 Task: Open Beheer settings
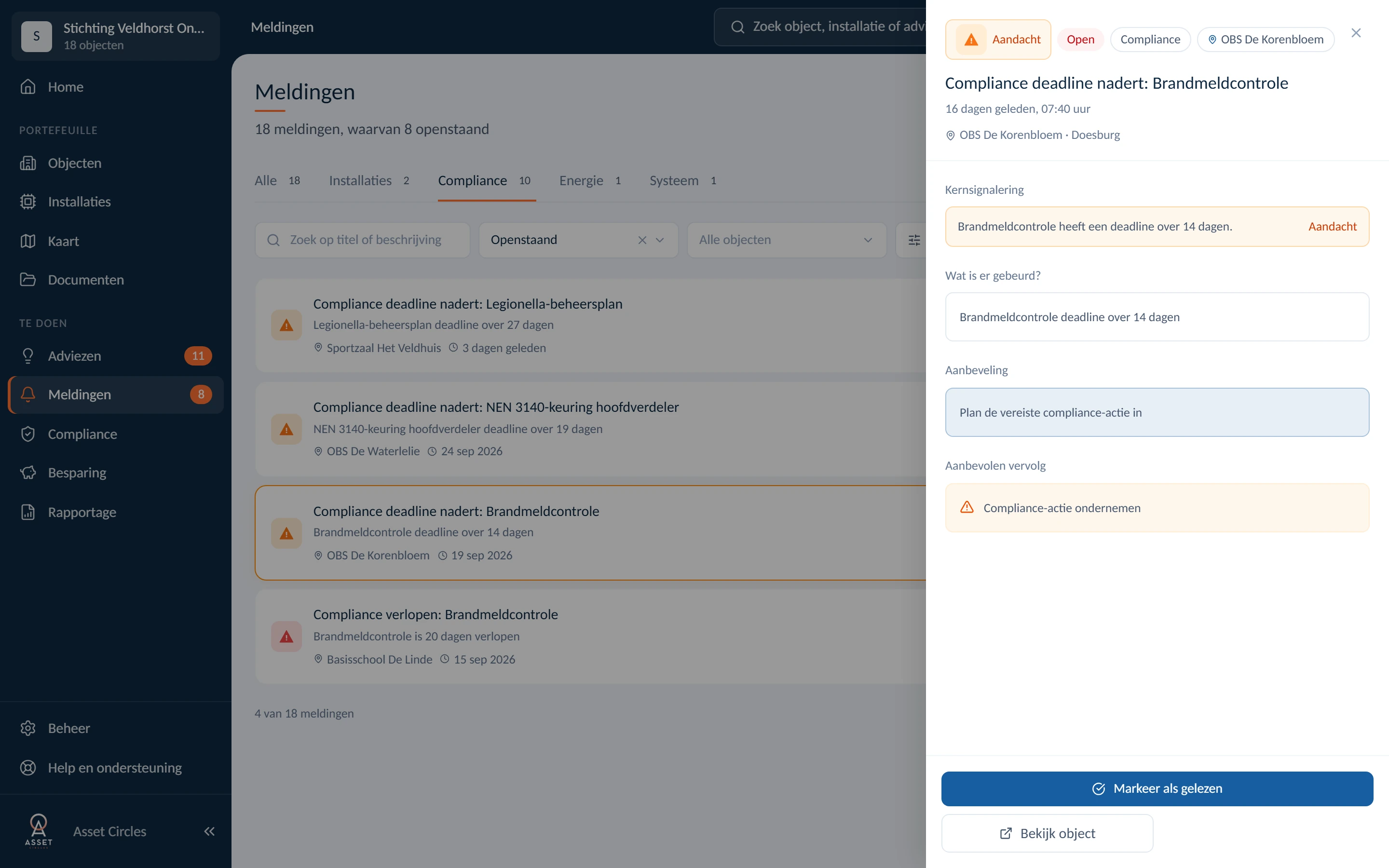[115, 728]
